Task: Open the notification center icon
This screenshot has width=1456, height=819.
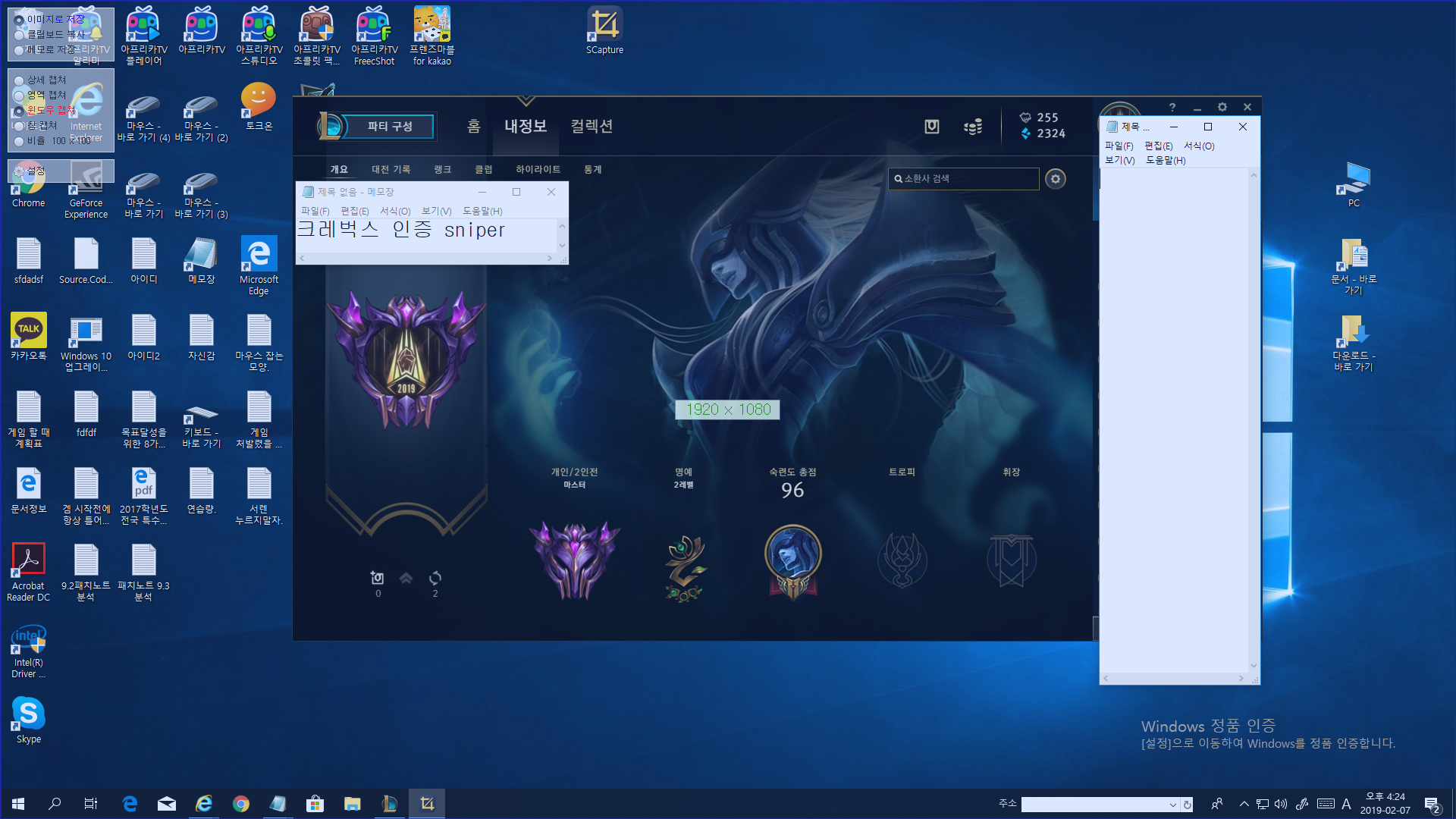Action: [1432, 805]
